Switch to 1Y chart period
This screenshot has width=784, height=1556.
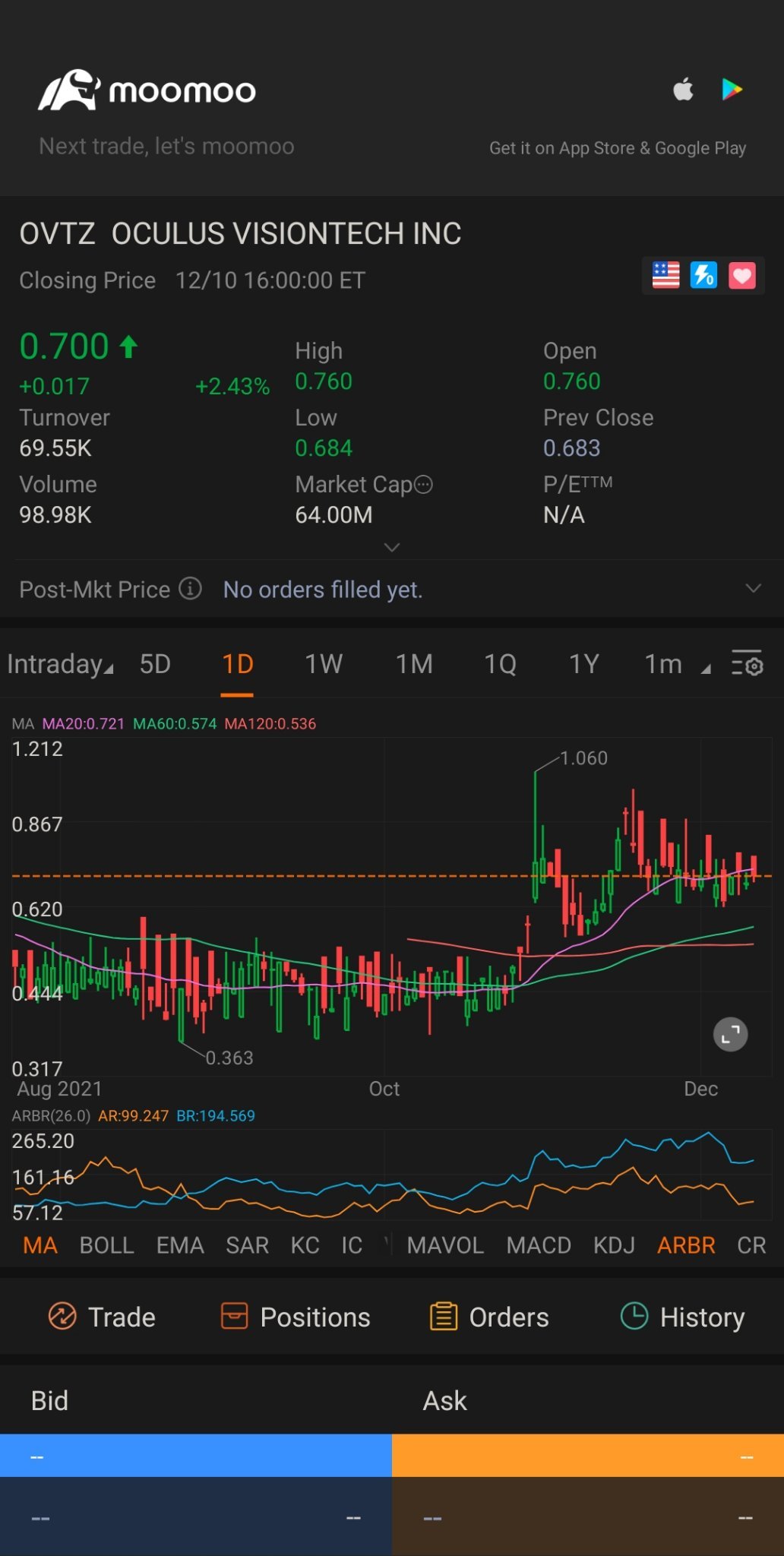[x=584, y=664]
